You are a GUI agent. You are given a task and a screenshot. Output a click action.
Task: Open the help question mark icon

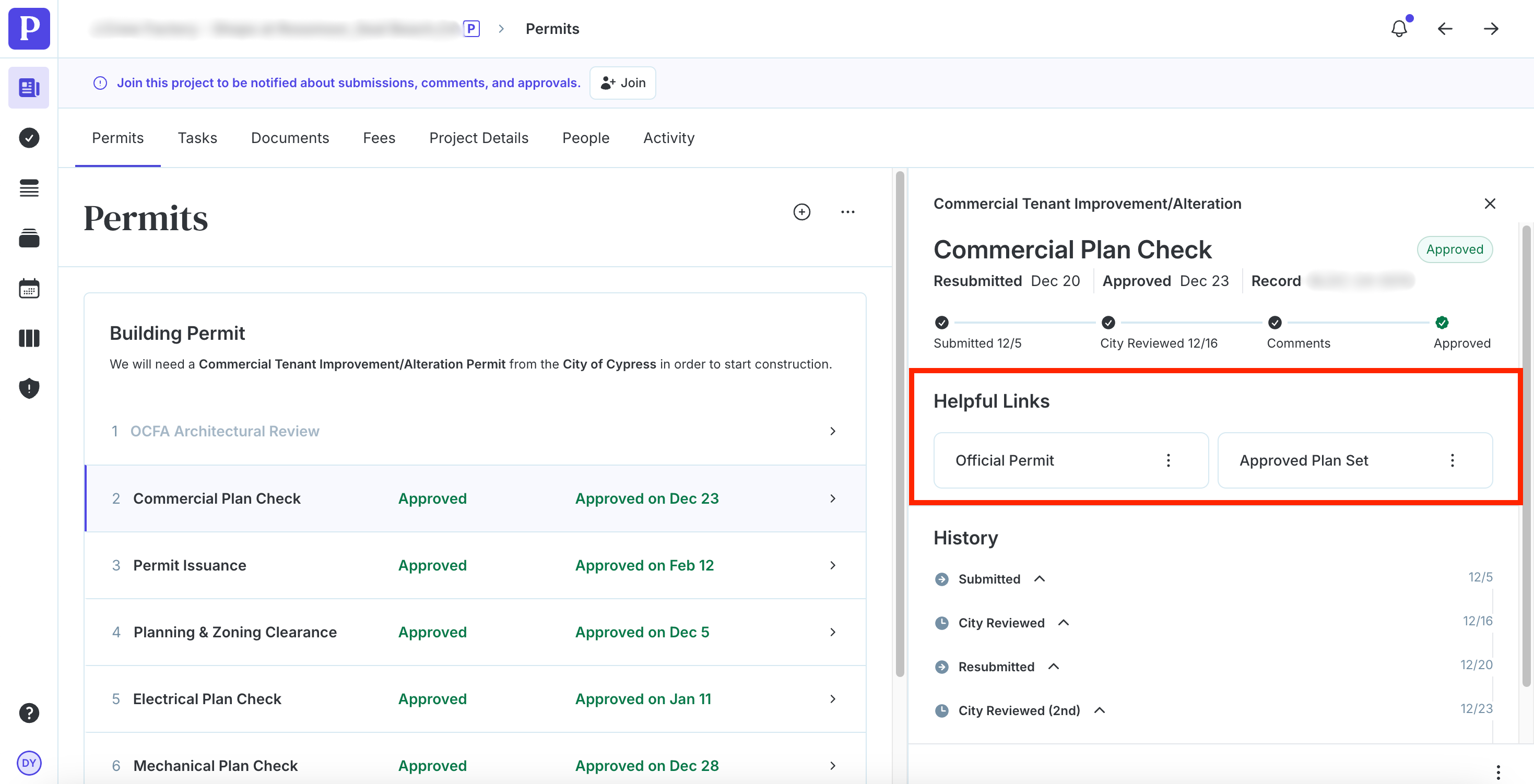(x=29, y=712)
